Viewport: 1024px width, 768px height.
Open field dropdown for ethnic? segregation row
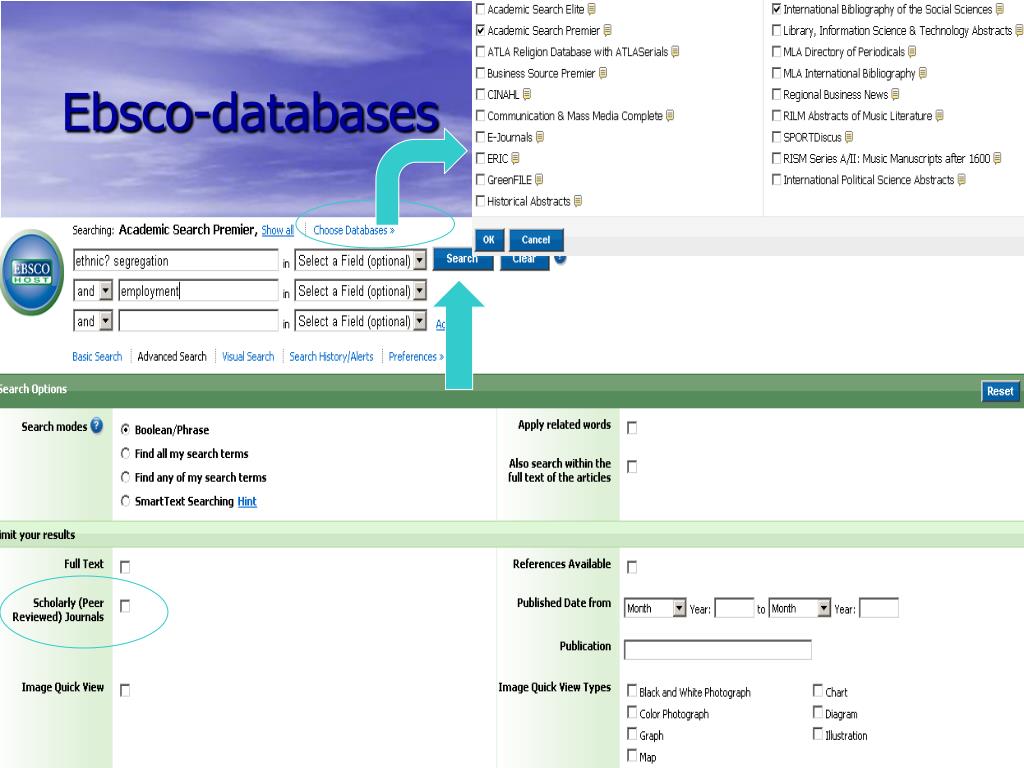click(360, 261)
